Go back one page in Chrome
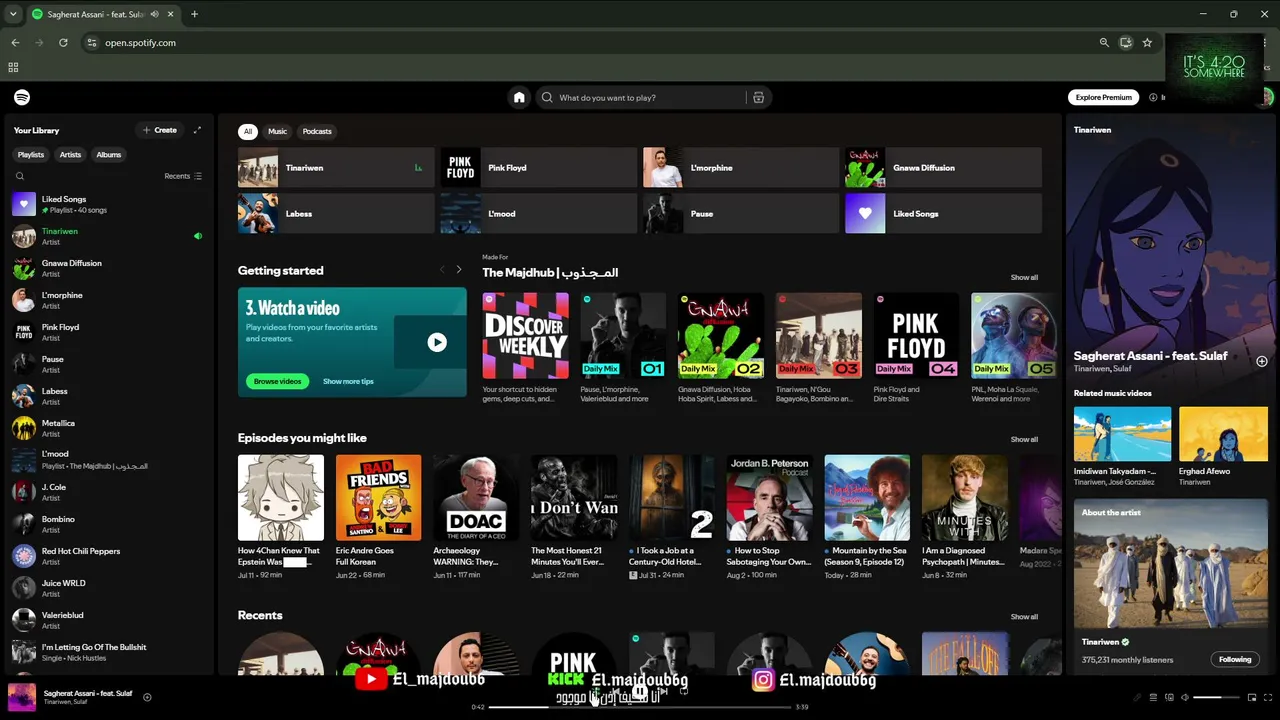1280x720 pixels. (x=15, y=43)
